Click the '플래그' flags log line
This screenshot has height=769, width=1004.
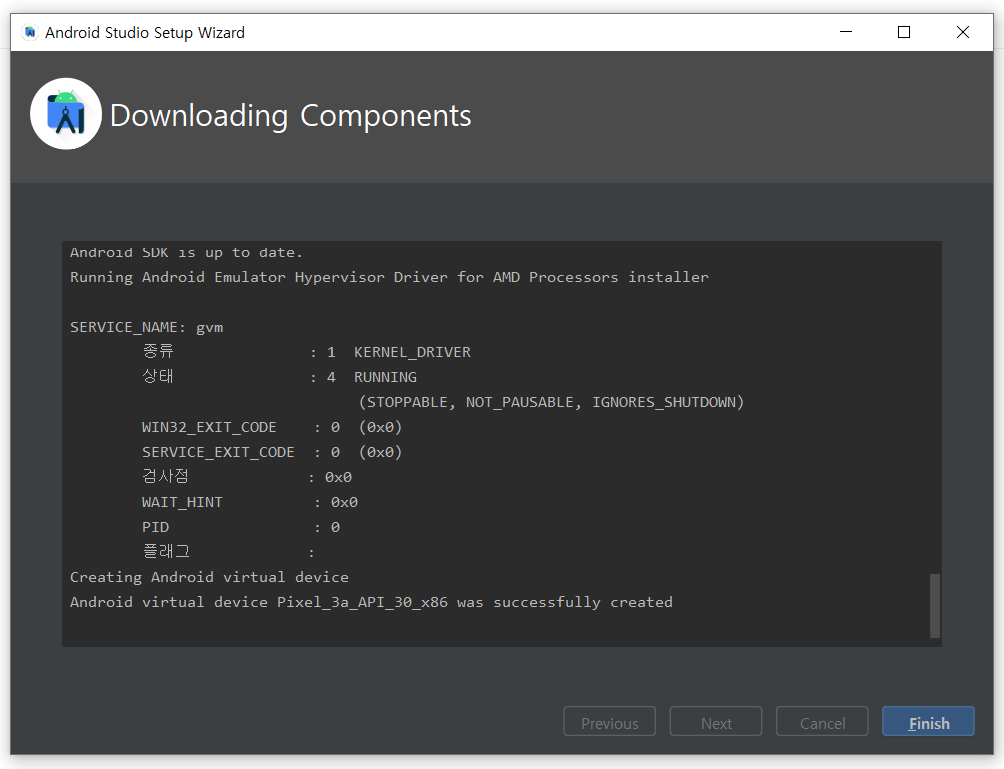pos(228,551)
